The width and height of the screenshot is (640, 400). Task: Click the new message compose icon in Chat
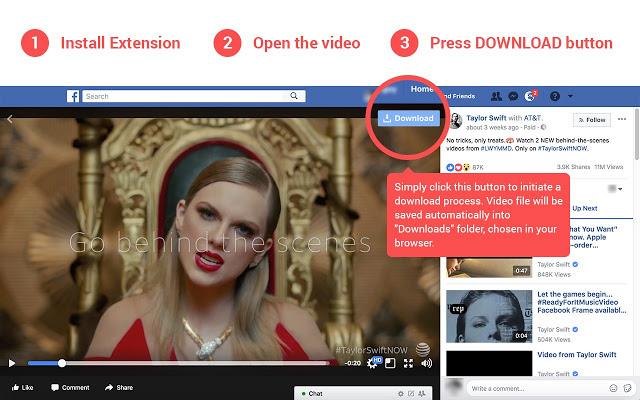tap(411, 393)
